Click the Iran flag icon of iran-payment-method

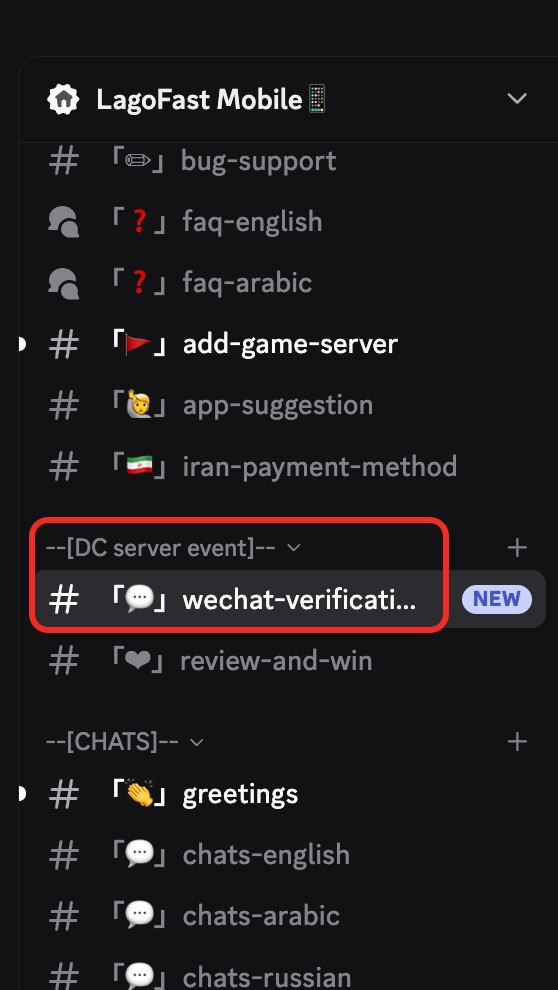(139, 467)
